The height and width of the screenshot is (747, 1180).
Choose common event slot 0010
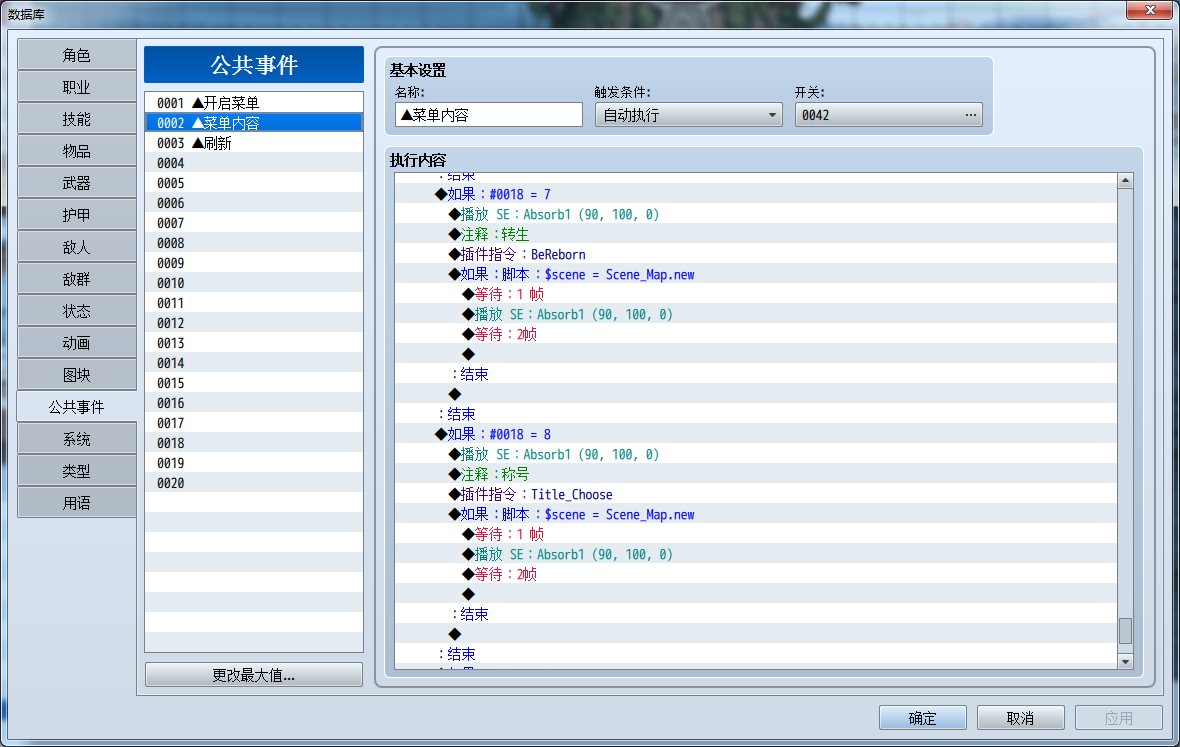(x=254, y=283)
